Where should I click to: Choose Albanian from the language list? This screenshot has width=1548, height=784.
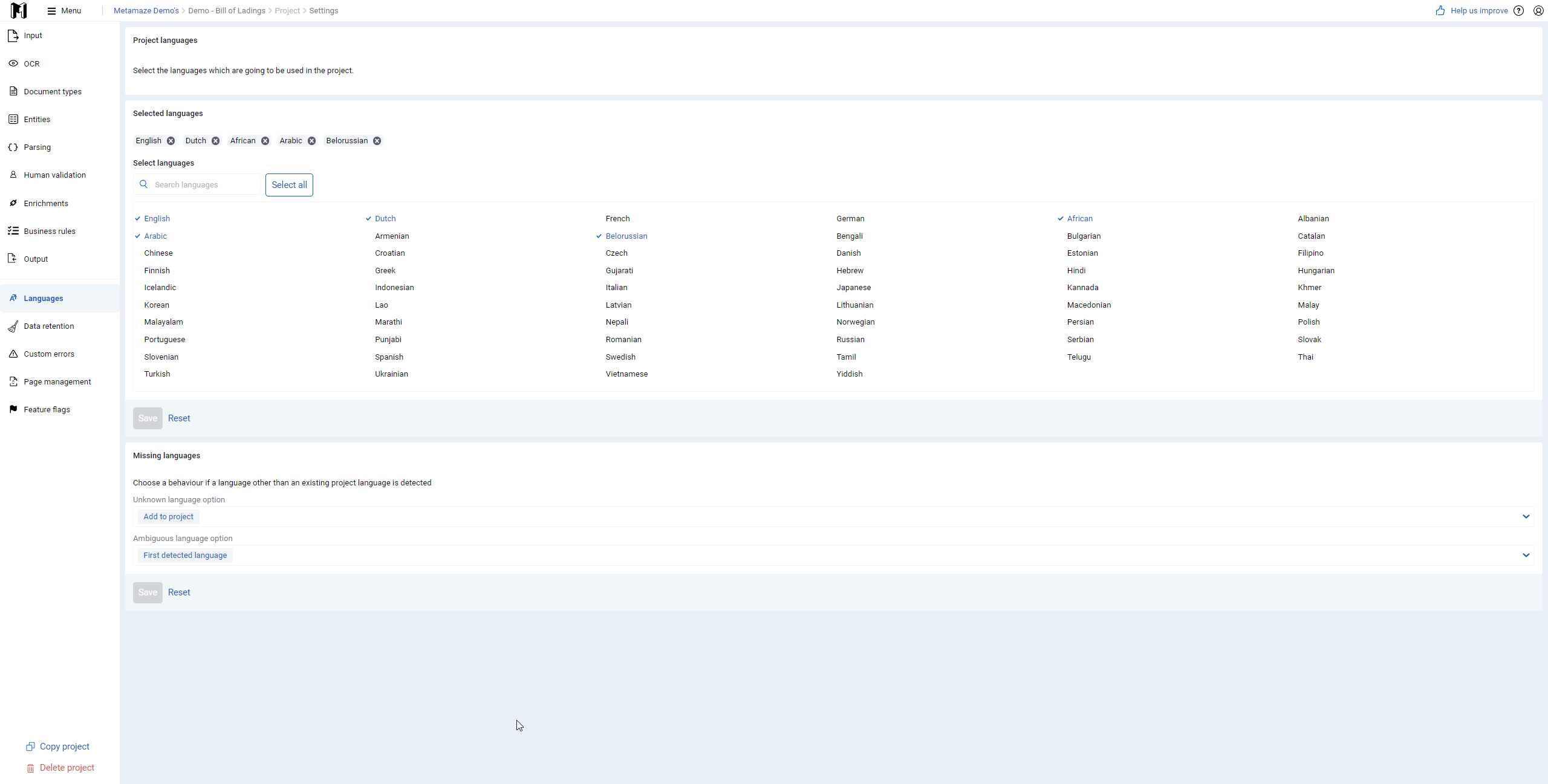[x=1313, y=219]
